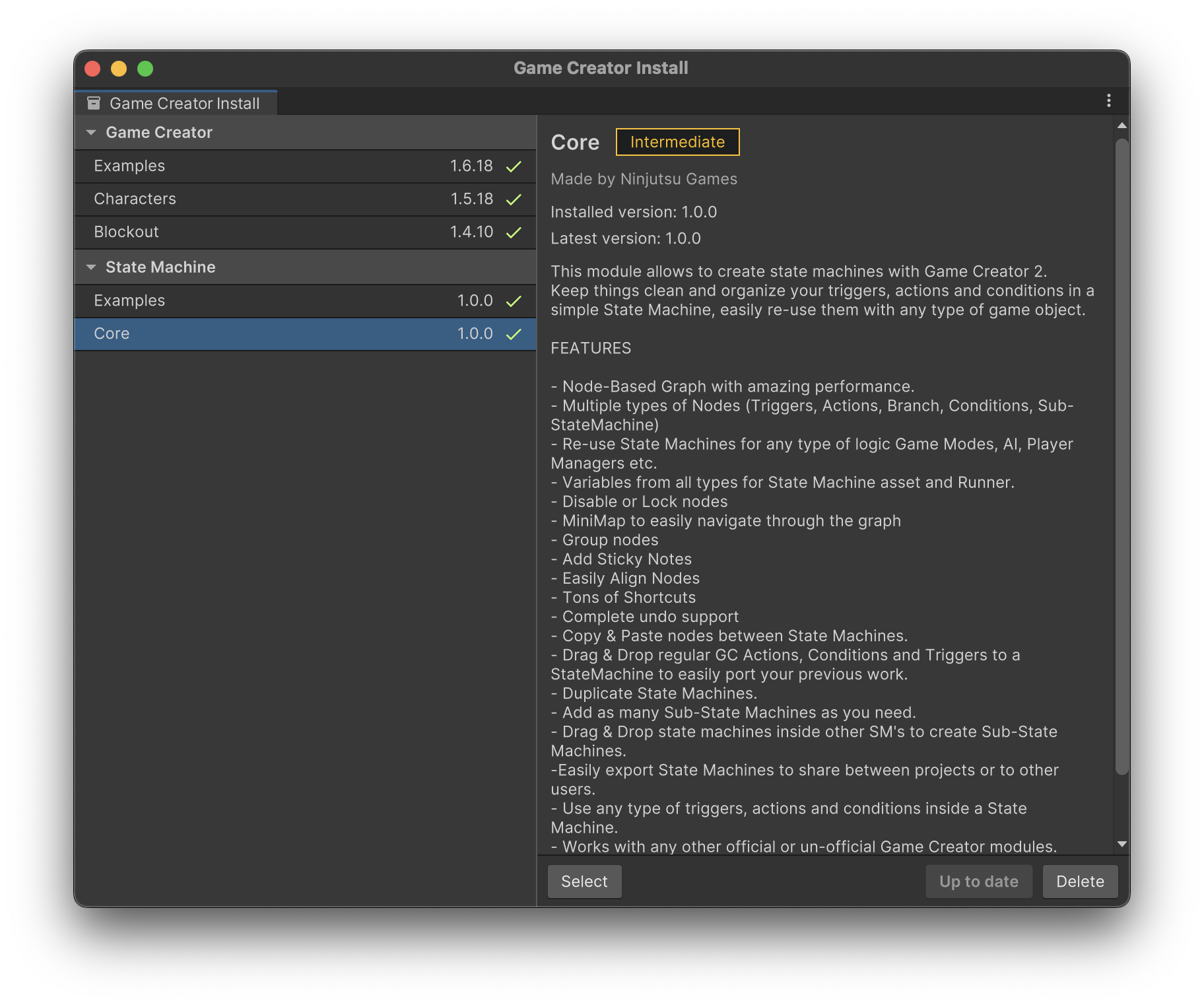Click the checkmark on the selected Core row
This screenshot has width=1204, height=1005.
(514, 334)
